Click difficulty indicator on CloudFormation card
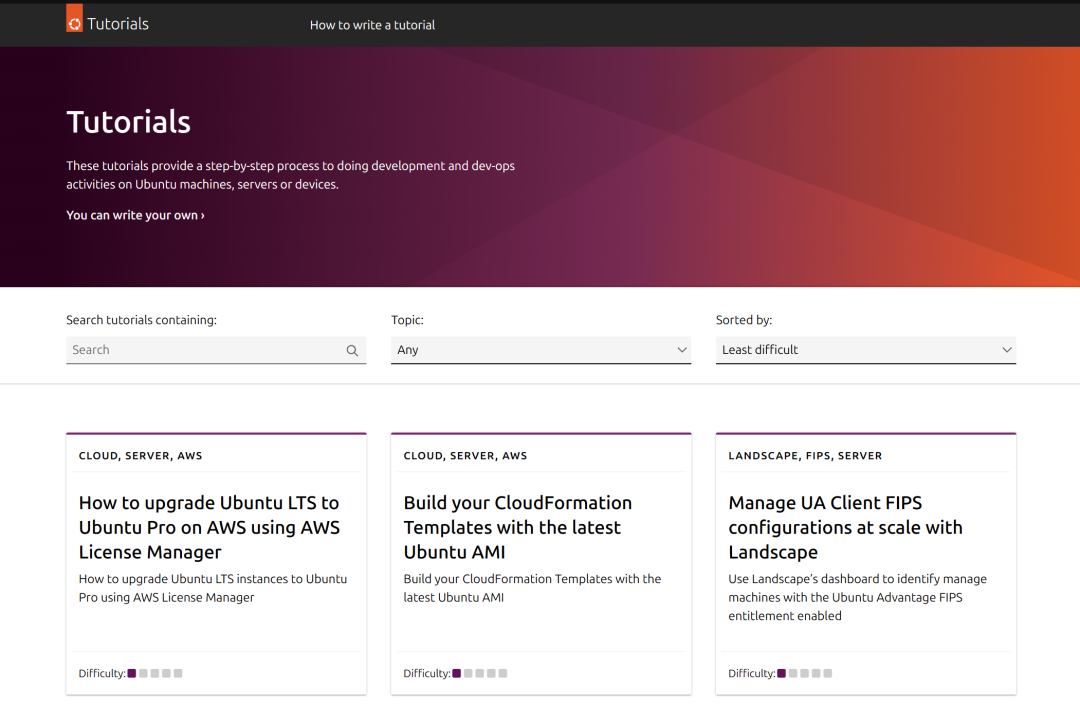Viewport: 1080px width, 709px height. click(x=480, y=673)
